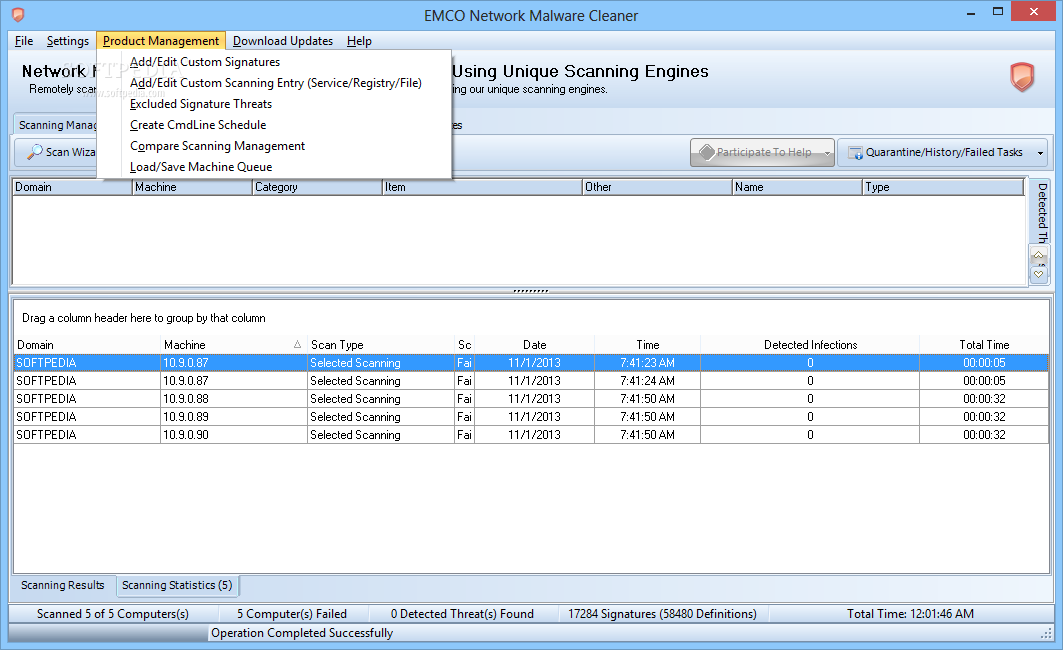The image size is (1063, 650).
Task: Click the '5 Computer(s) Failed' status entry
Action: coord(292,613)
